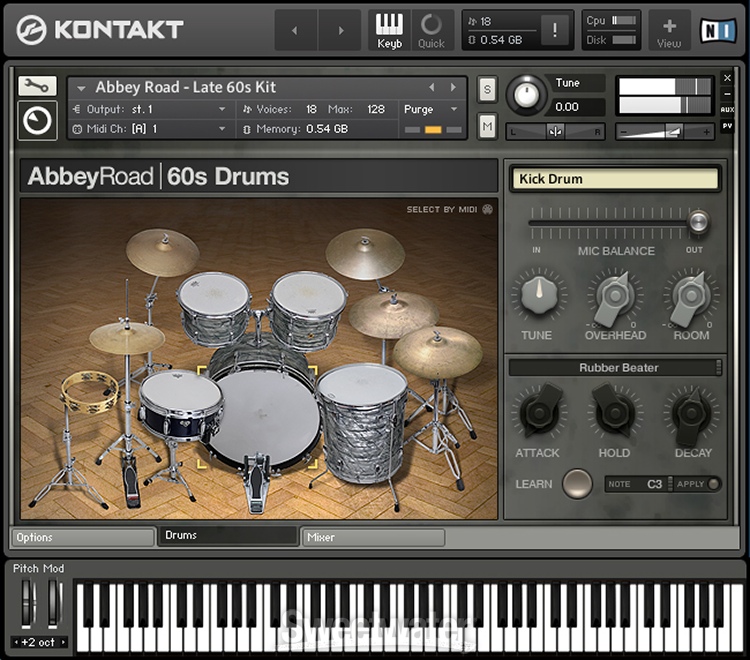This screenshot has width=750, height=660.
Task: Click the HOLD knob
Action: click(615, 412)
